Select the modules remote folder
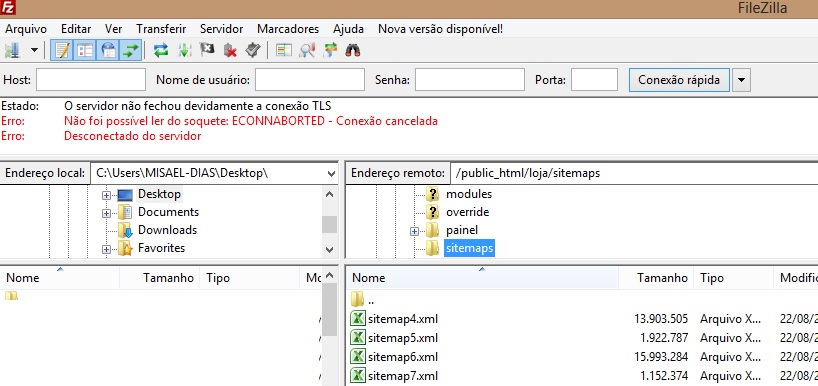Screen dimensions: 818x386 tap(468, 194)
